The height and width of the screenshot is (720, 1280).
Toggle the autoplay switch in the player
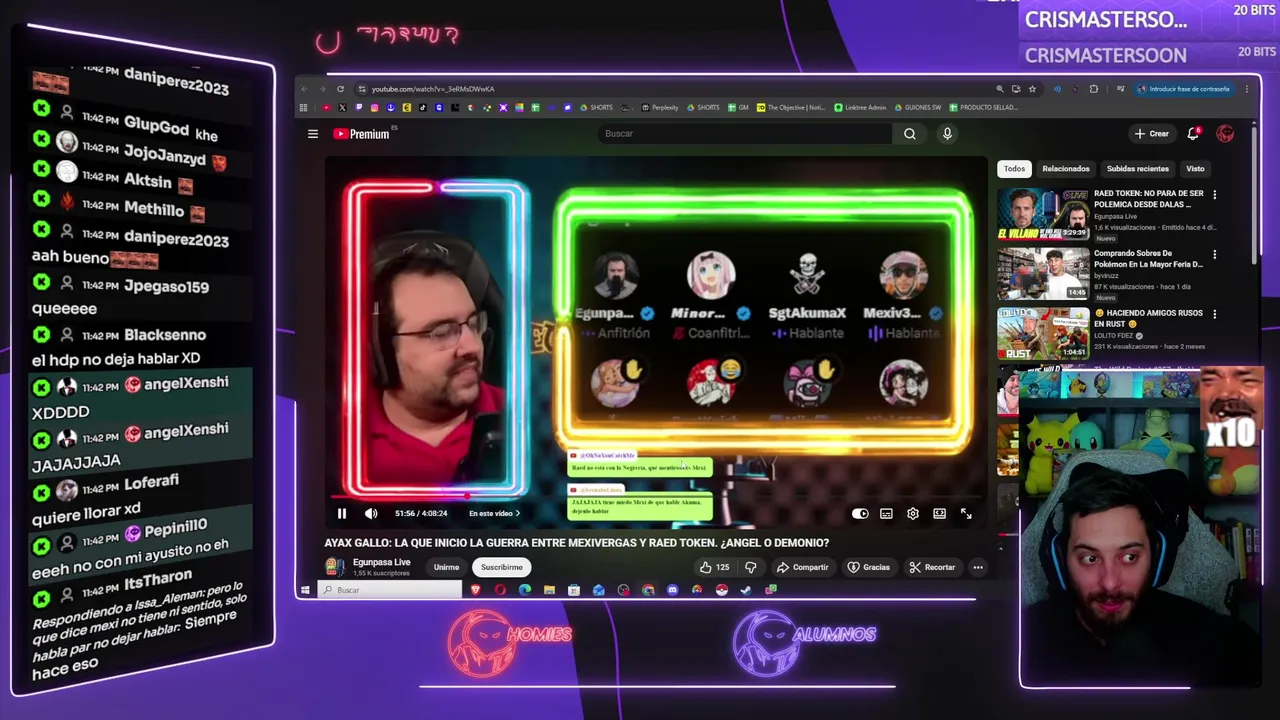tap(860, 514)
